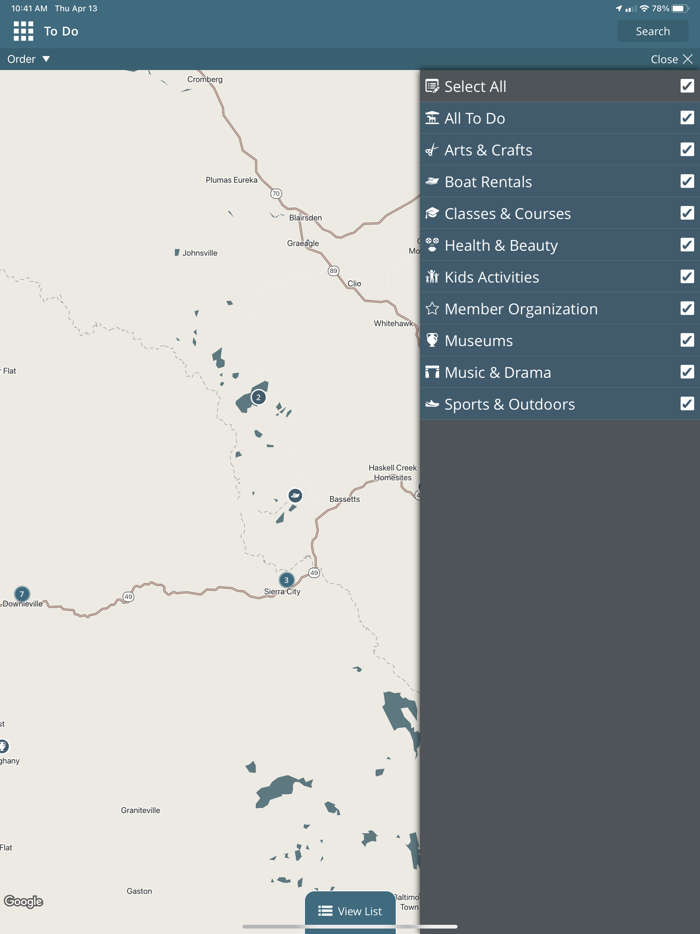This screenshot has width=700, height=934.
Task: Click the Sports & Outdoors shoe icon
Action: [432, 404]
